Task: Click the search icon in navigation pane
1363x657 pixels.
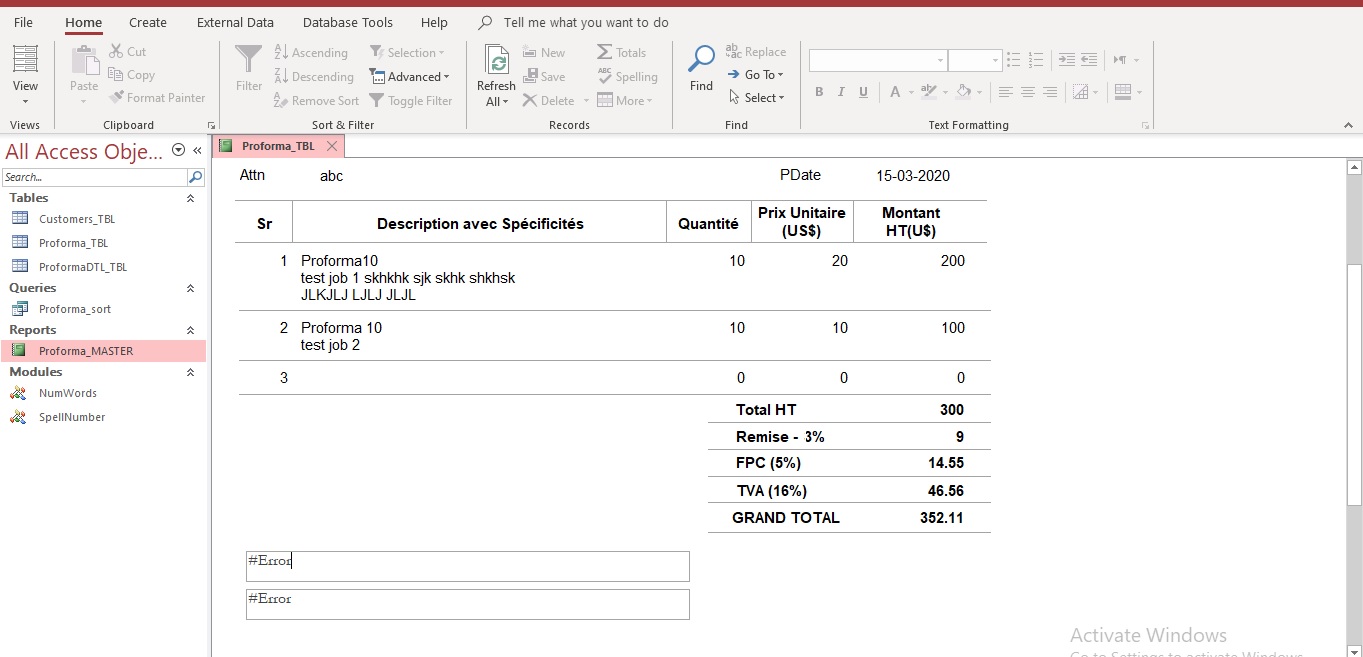Action: [195, 177]
